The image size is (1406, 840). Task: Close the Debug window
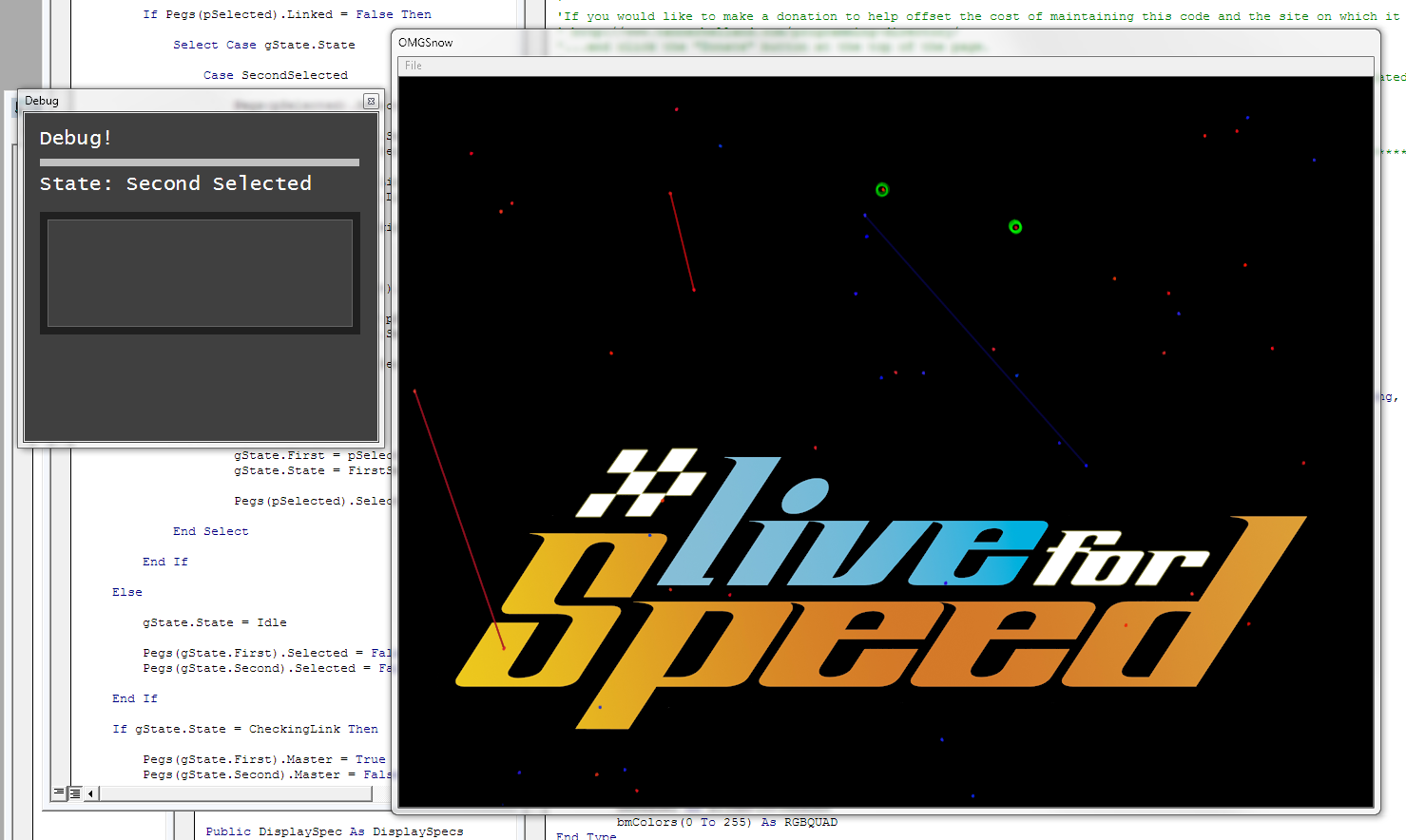[371, 101]
